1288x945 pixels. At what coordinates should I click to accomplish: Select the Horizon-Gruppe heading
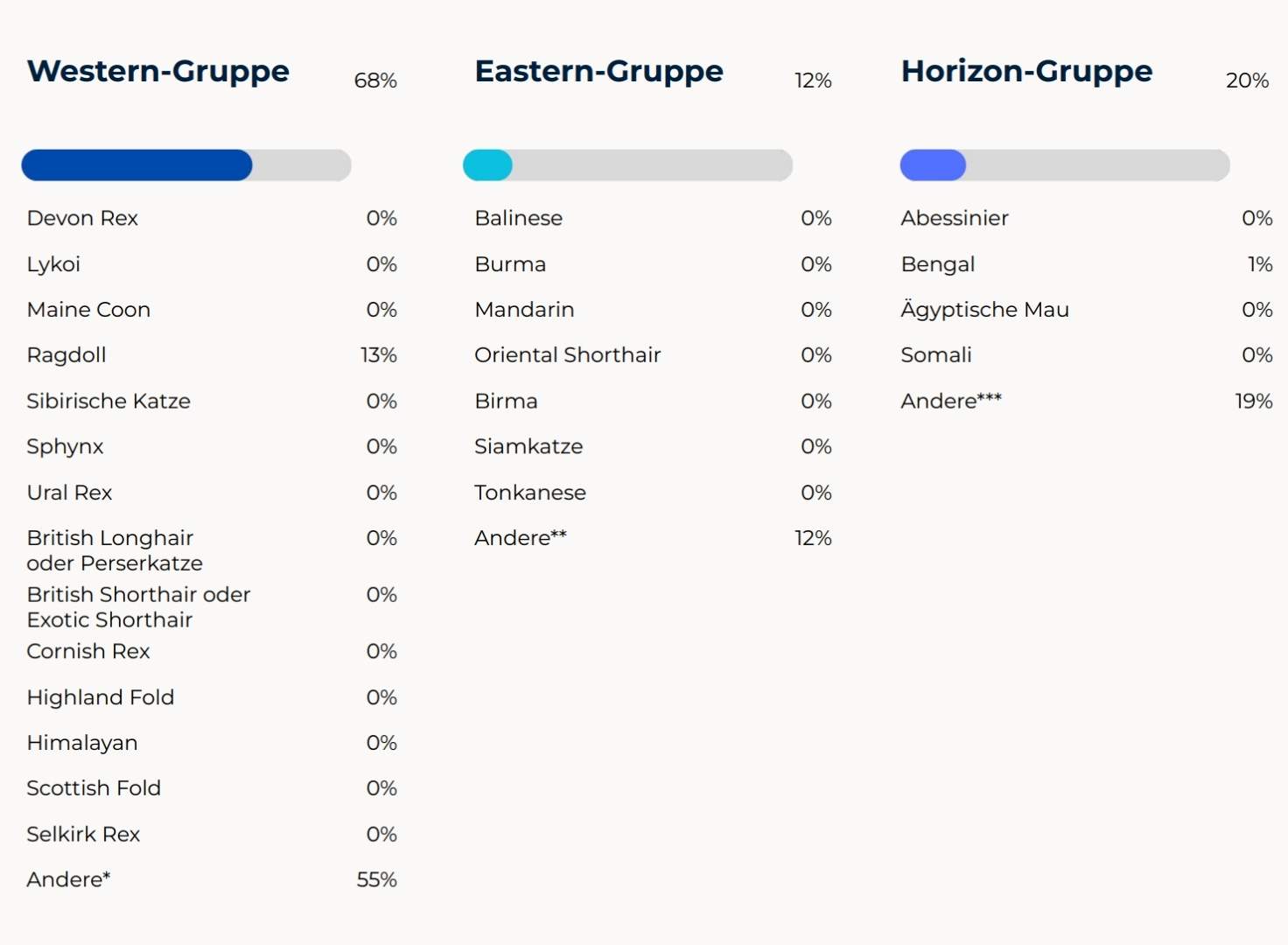coord(1026,71)
